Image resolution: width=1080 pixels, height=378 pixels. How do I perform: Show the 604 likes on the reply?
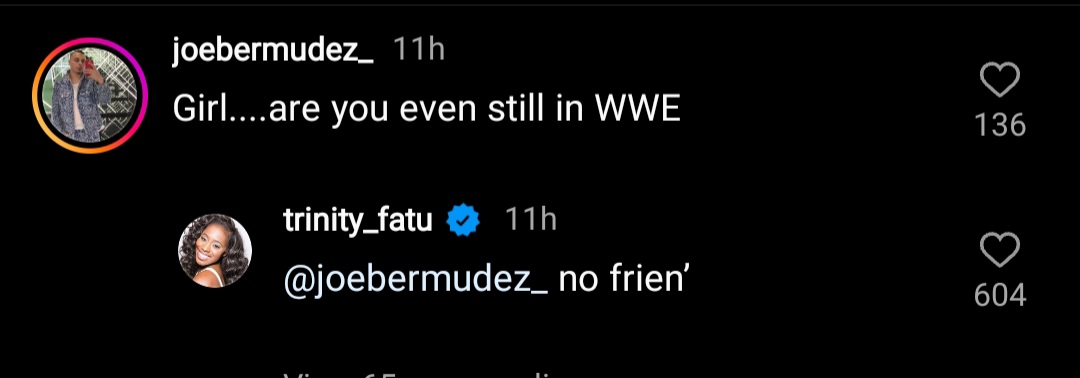(x=1000, y=295)
